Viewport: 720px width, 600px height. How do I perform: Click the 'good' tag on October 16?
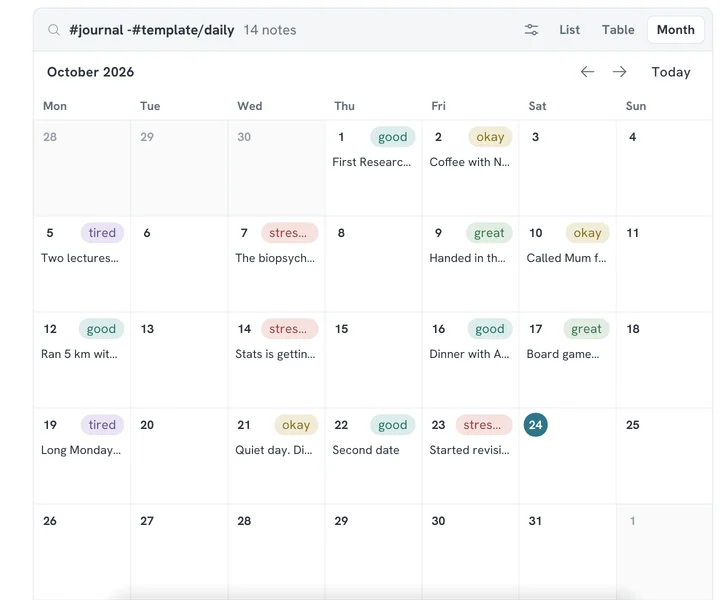point(489,329)
